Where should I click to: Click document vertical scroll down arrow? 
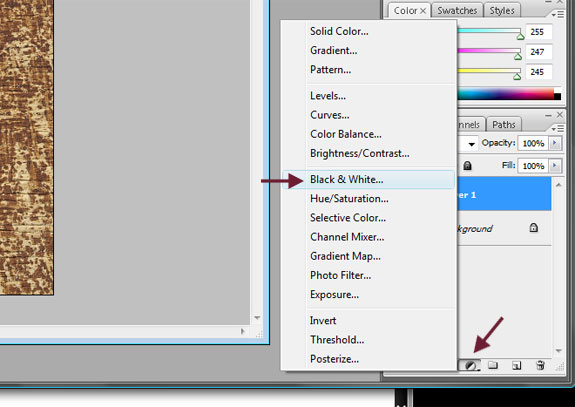click(x=257, y=318)
